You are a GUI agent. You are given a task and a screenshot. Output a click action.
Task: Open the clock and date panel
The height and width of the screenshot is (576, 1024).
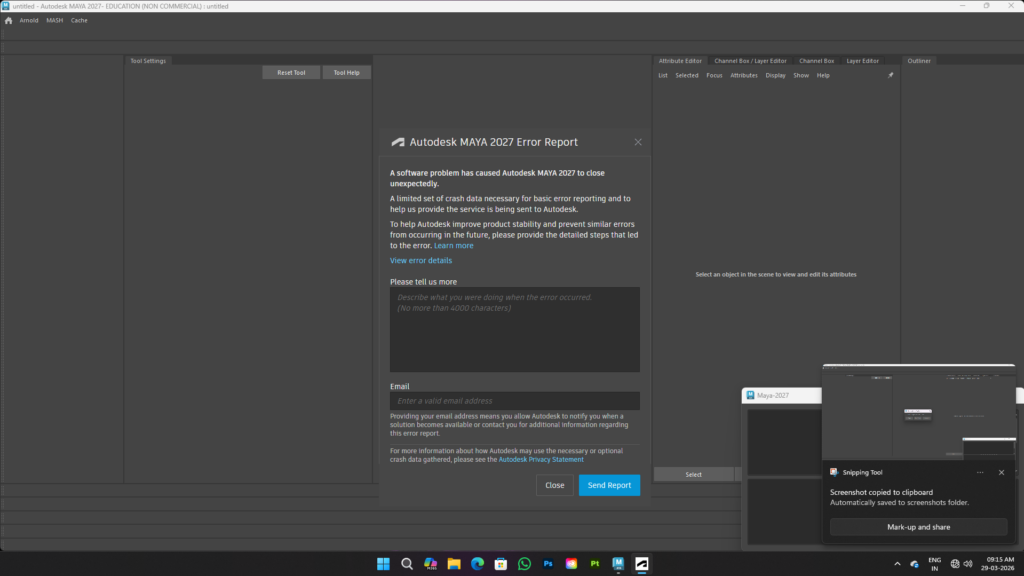(999, 564)
